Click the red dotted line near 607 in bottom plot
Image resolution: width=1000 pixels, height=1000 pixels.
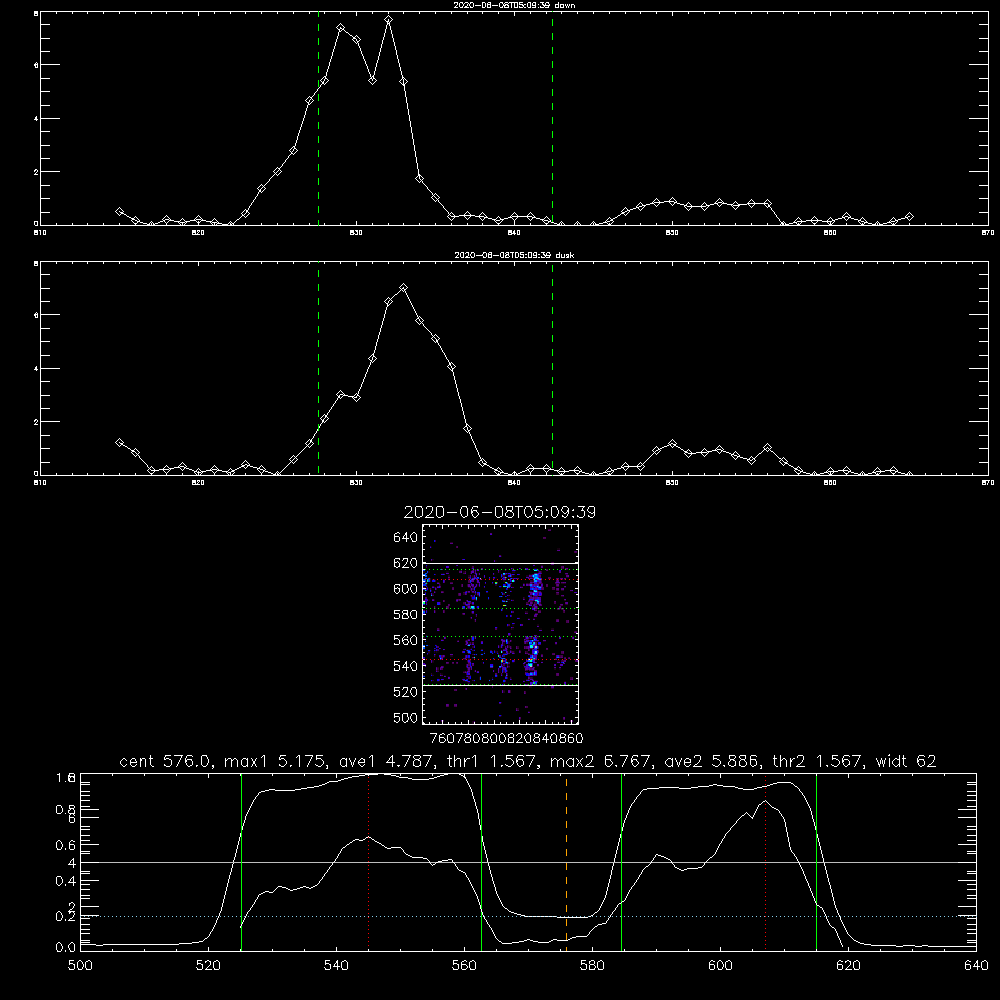766,862
